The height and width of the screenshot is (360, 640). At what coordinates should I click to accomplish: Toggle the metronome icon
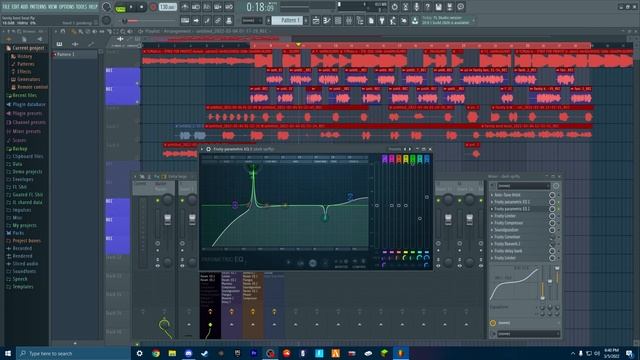185,7
